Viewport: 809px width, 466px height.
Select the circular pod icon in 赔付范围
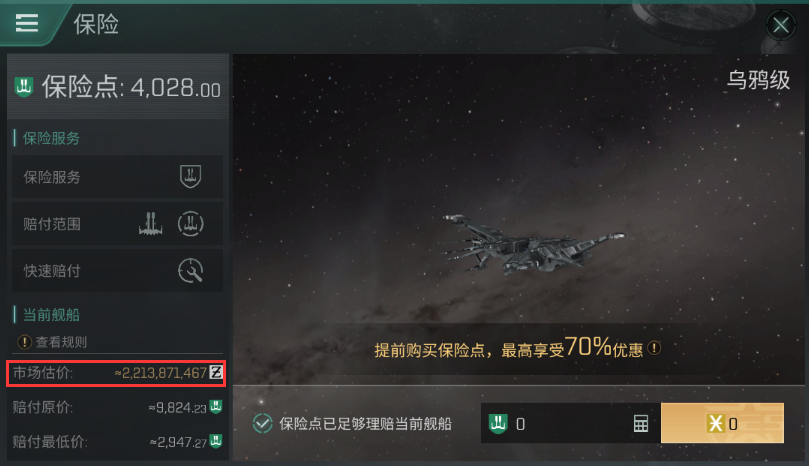[x=190, y=224]
